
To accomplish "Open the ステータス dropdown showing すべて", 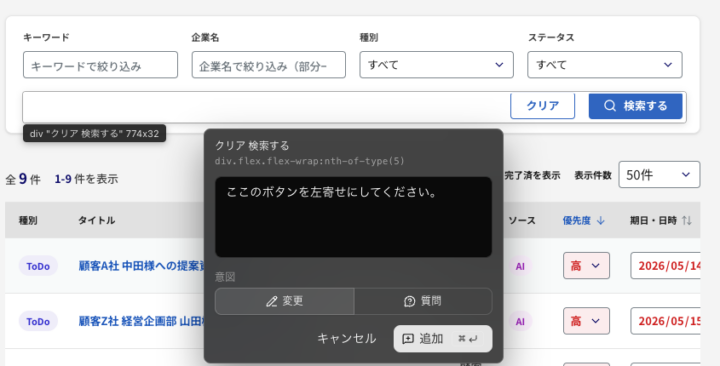I will point(604,65).
